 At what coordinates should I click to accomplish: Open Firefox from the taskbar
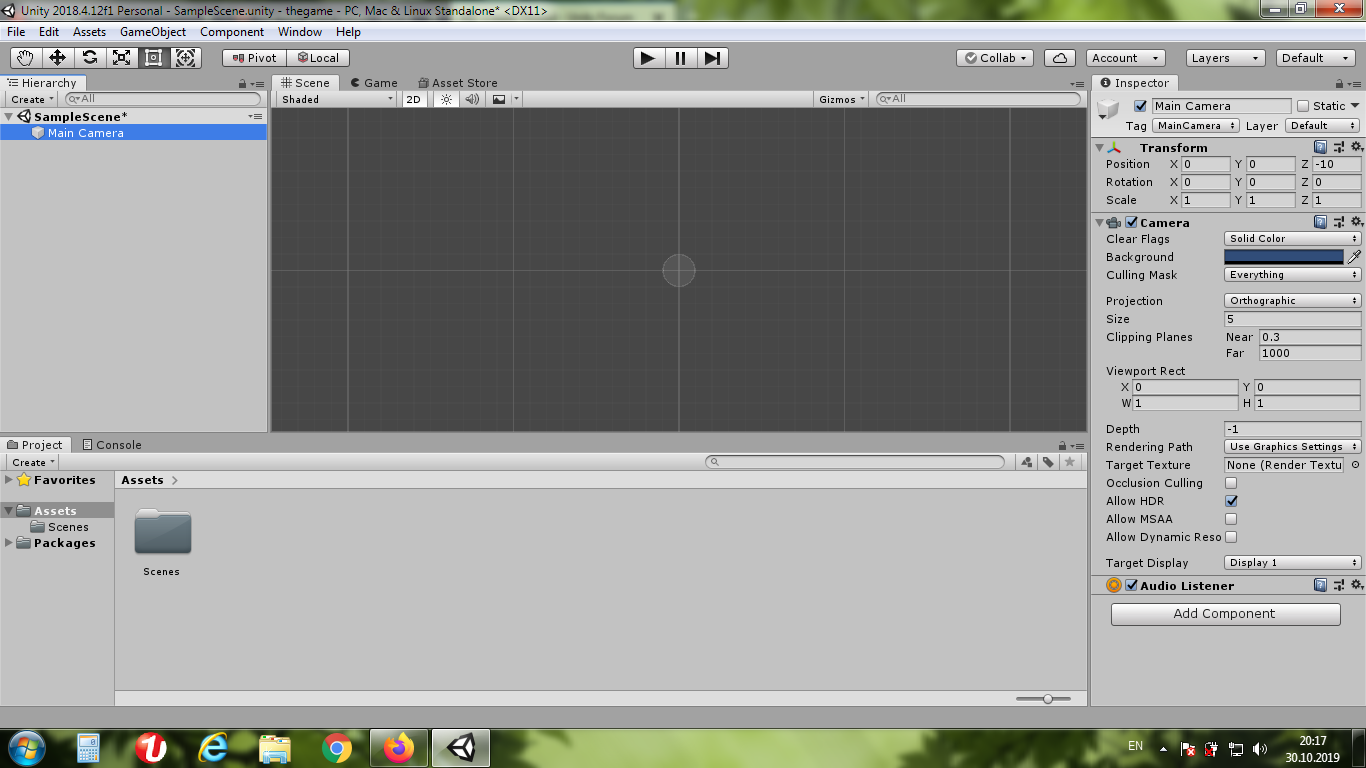pos(398,747)
